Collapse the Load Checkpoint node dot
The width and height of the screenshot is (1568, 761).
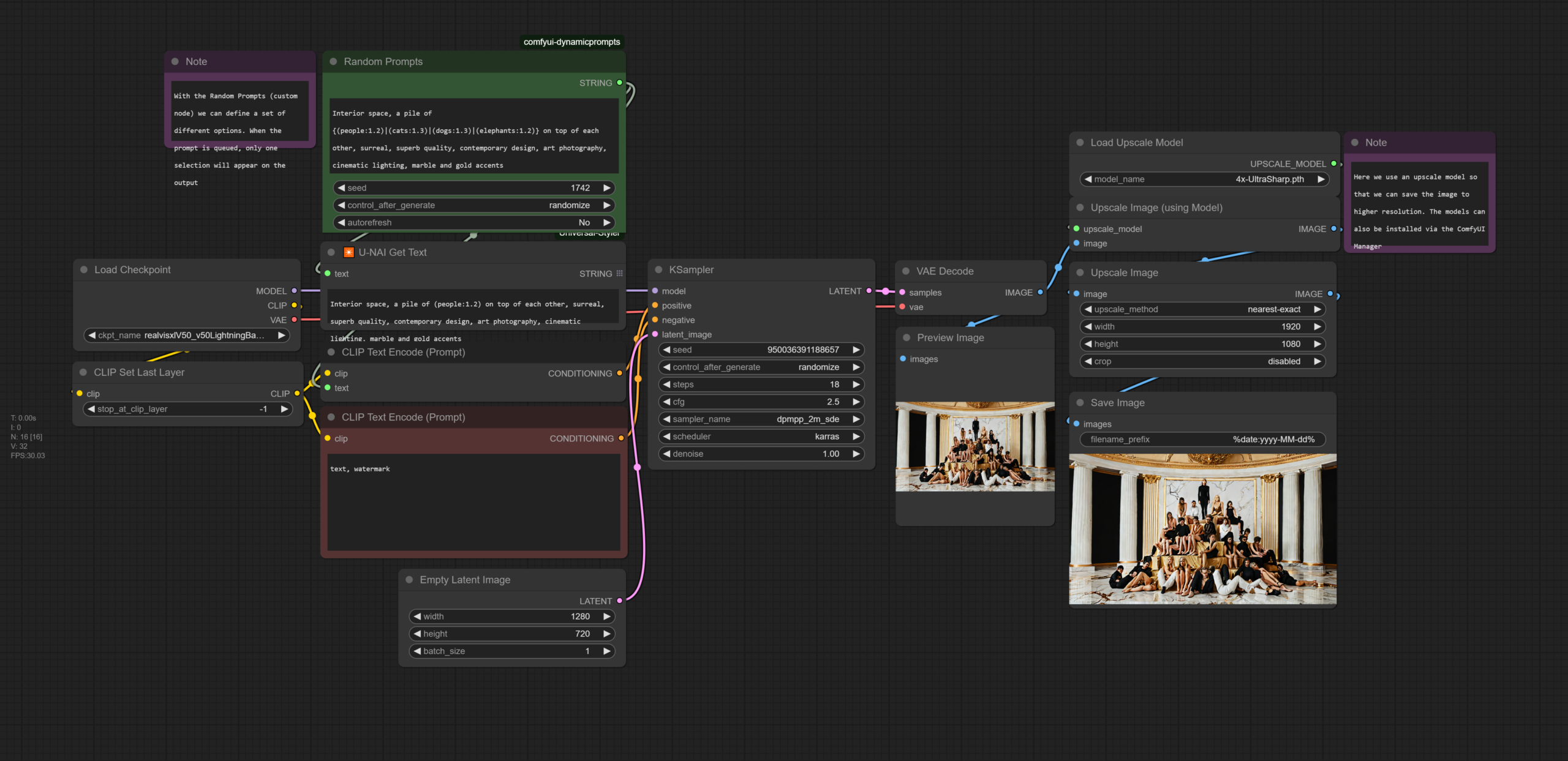[x=84, y=270]
